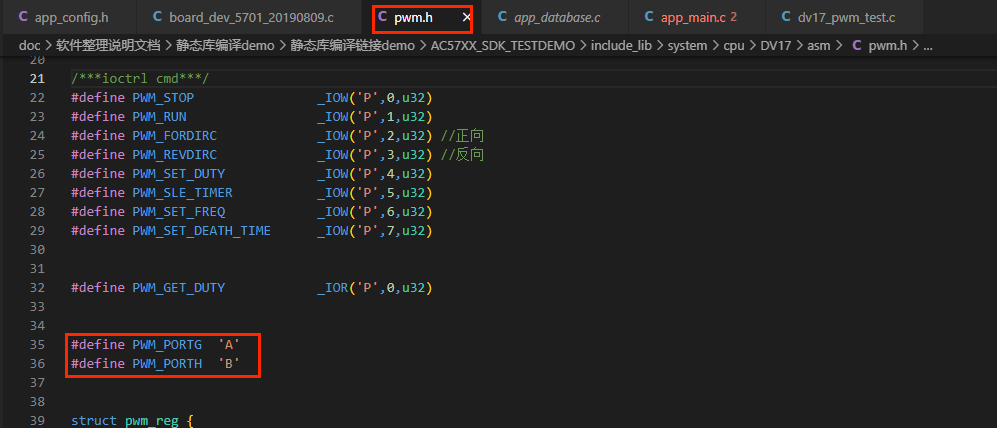The image size is (997, 428).
Task: Open the doc breadcrumb segment
Action: [30, 46]
